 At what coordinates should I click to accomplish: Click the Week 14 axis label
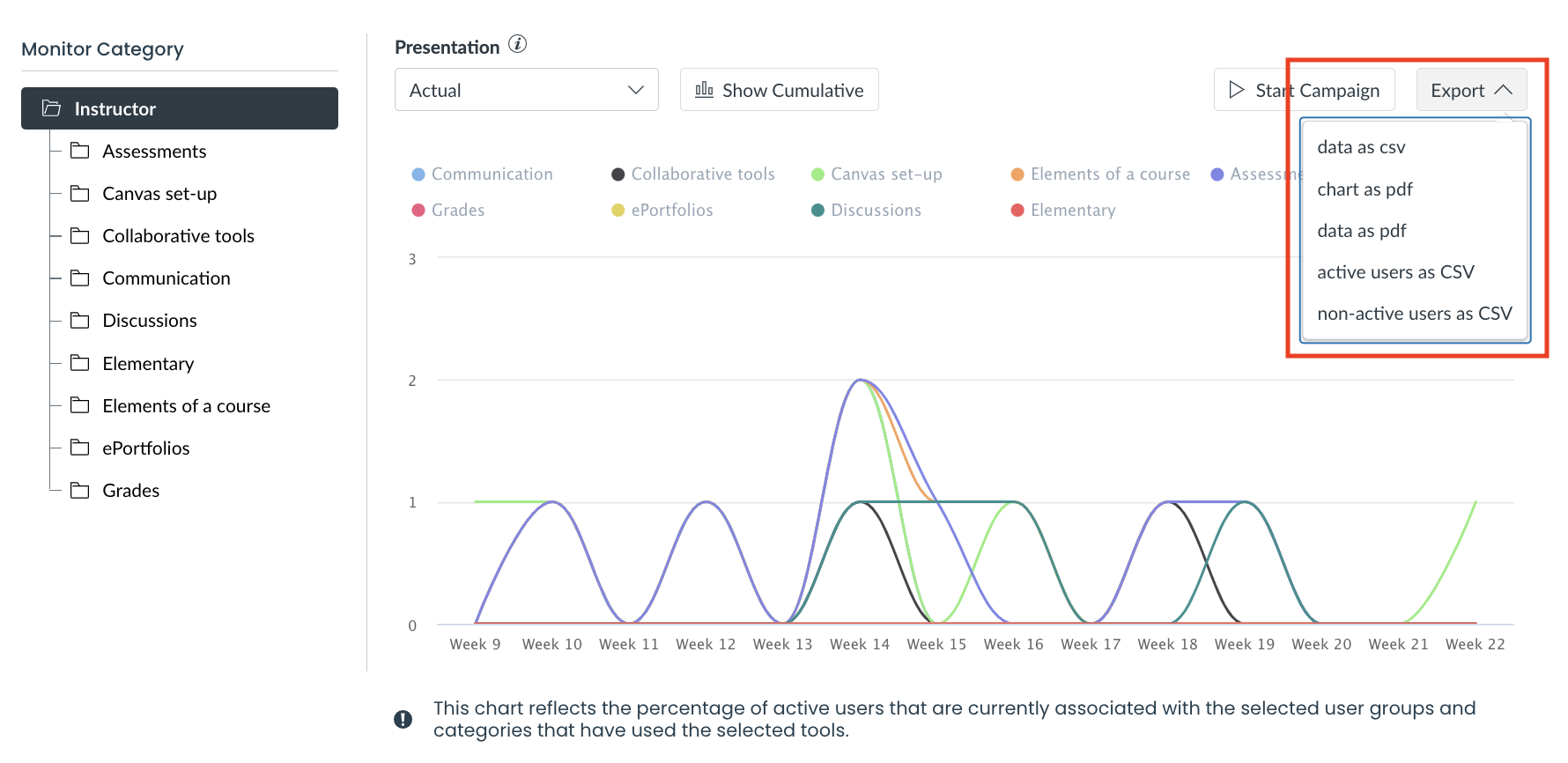(859, 644)
